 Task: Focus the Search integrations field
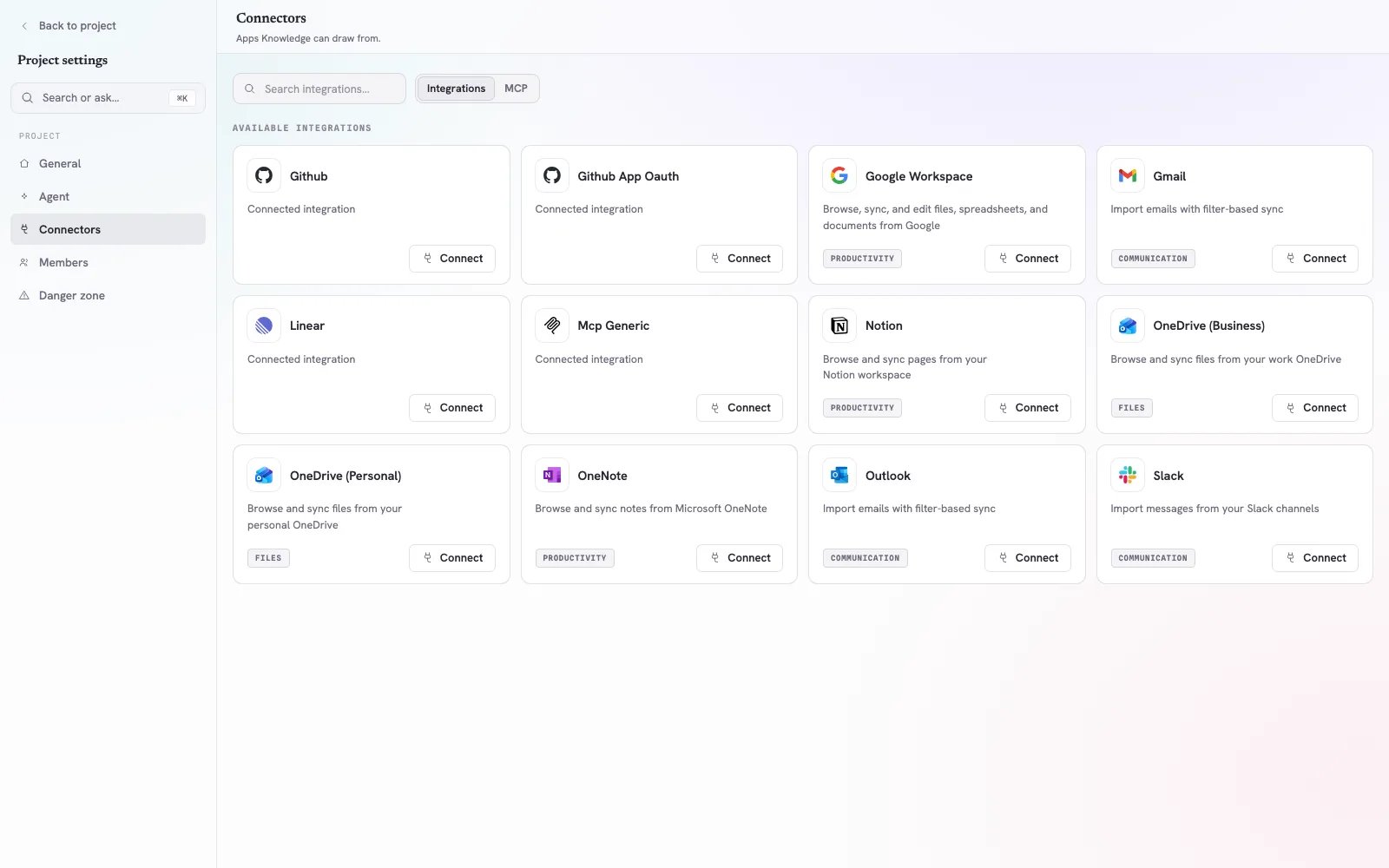click(319, 89)
